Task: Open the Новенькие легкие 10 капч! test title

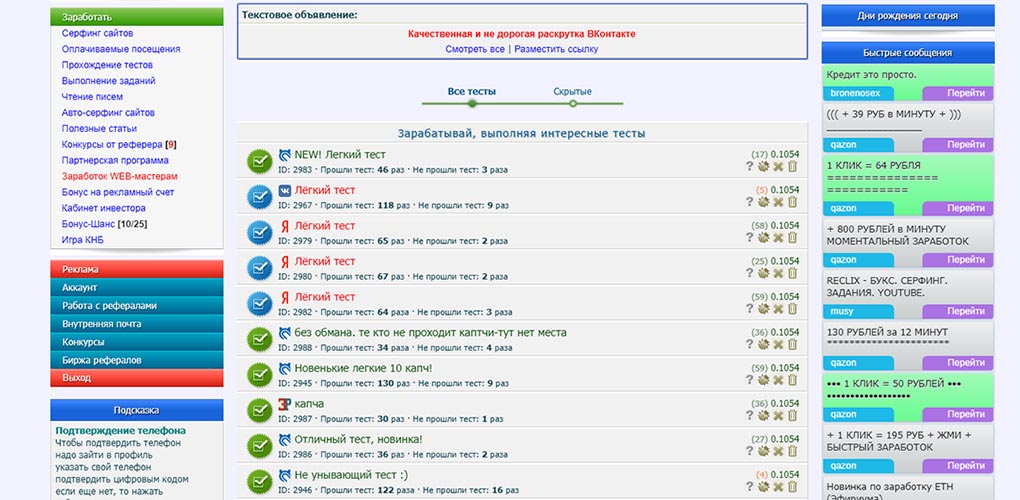Action: click(363, 368)
